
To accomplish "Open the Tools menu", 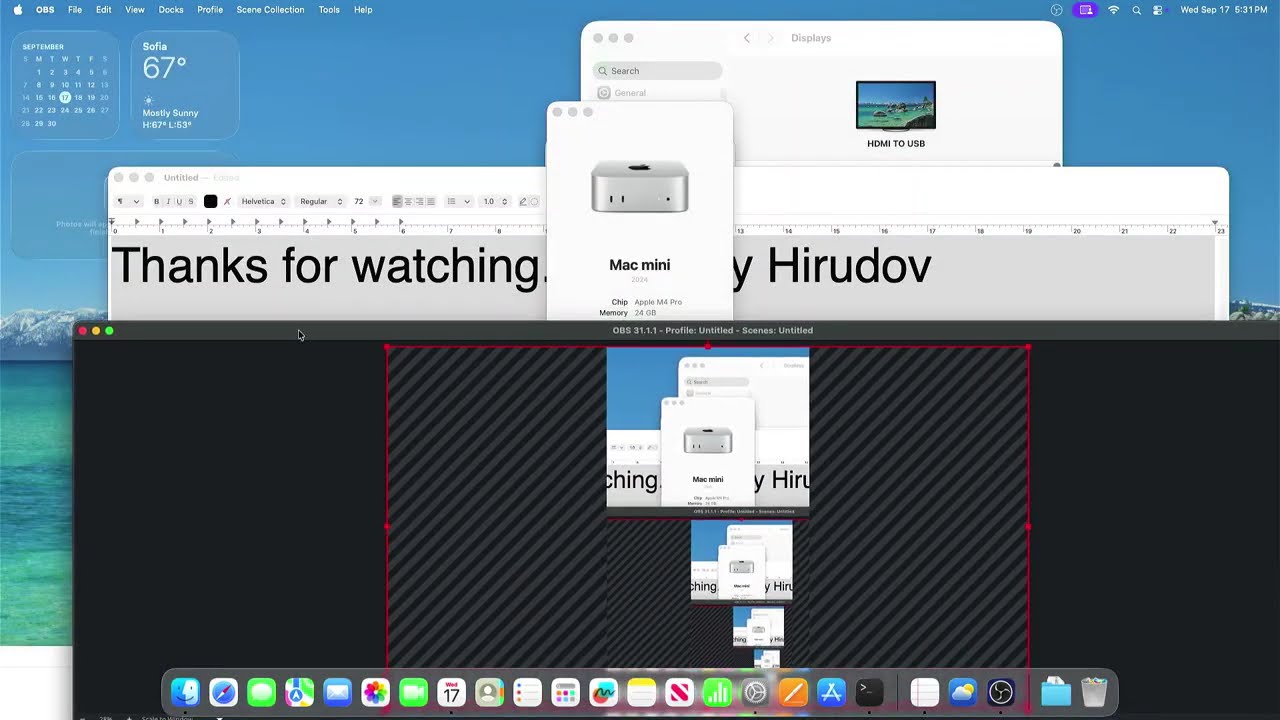I will pyautogui.click(x=329, y=10).
